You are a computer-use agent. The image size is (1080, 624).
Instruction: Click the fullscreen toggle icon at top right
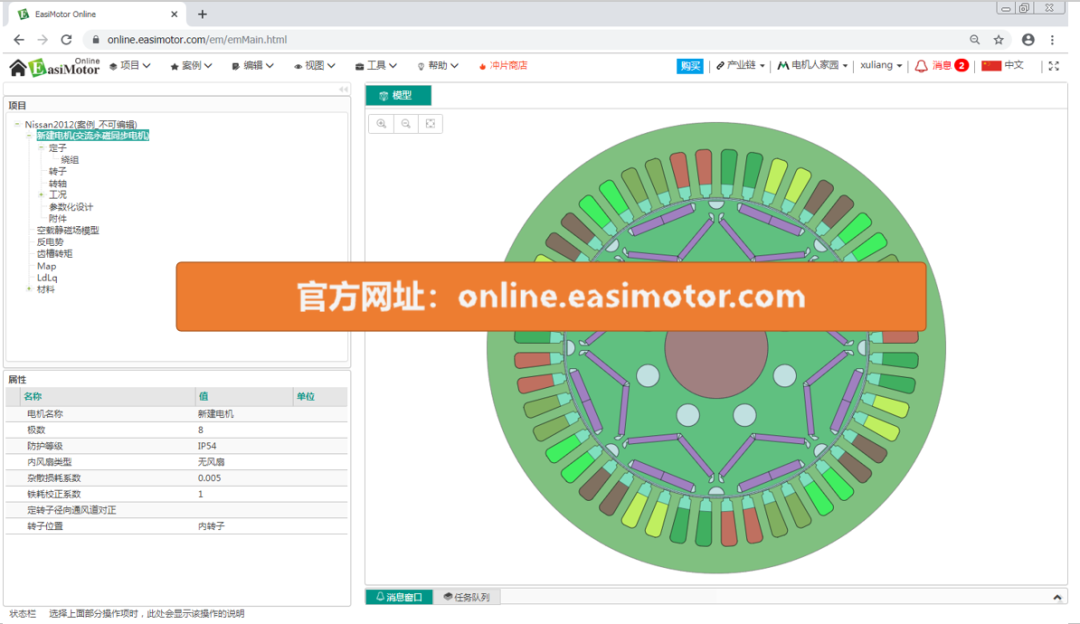(x=1052, y=65)
